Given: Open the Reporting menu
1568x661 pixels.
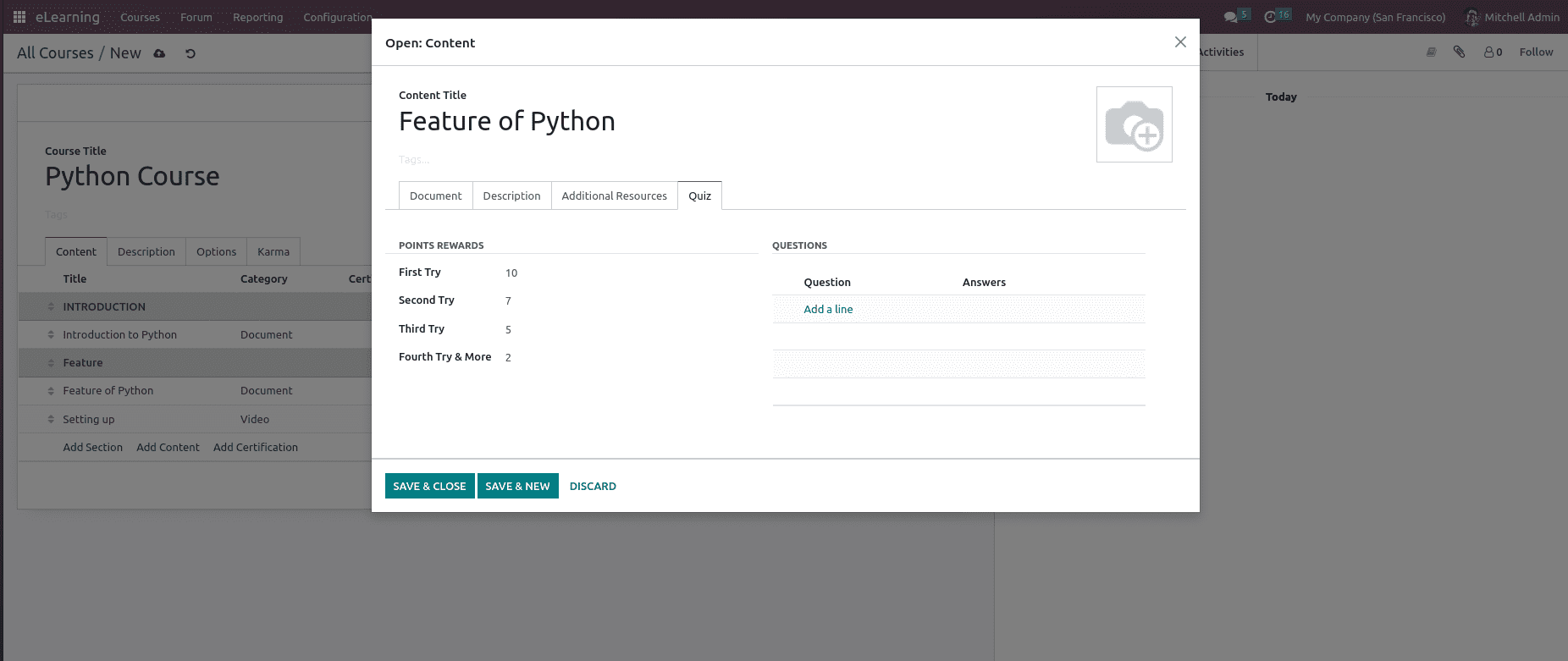Looking at the screenshot, I should (x=258, y=17).
